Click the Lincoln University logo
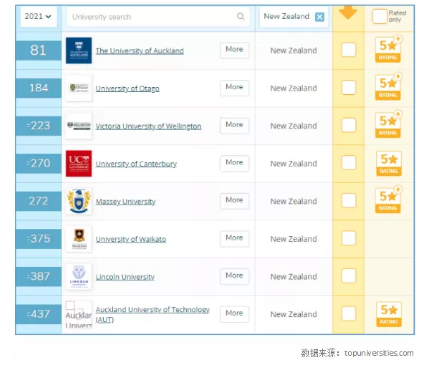Screen dimensions: 433x366 tap(79, 276)
